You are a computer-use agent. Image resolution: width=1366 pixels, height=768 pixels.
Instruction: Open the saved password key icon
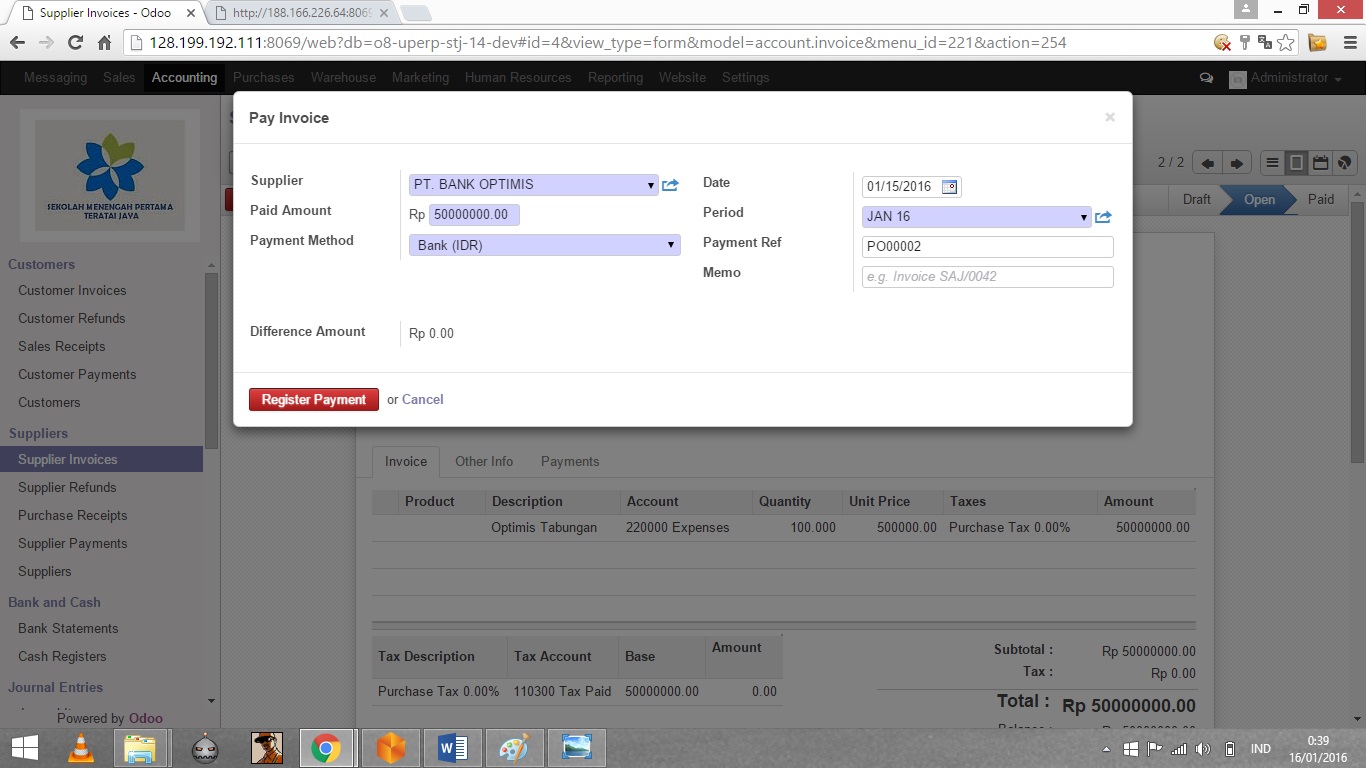pyautogui.click(x=1245, y=43)
